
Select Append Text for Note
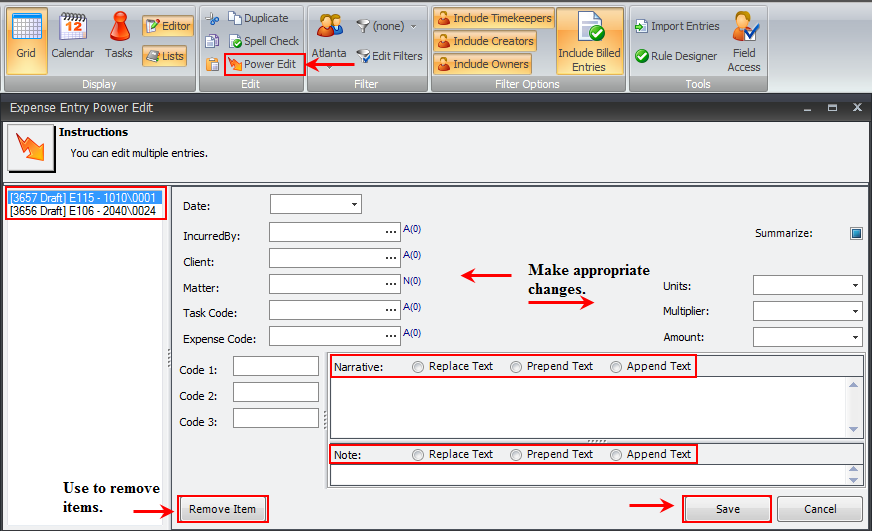(x=616, y=455)
